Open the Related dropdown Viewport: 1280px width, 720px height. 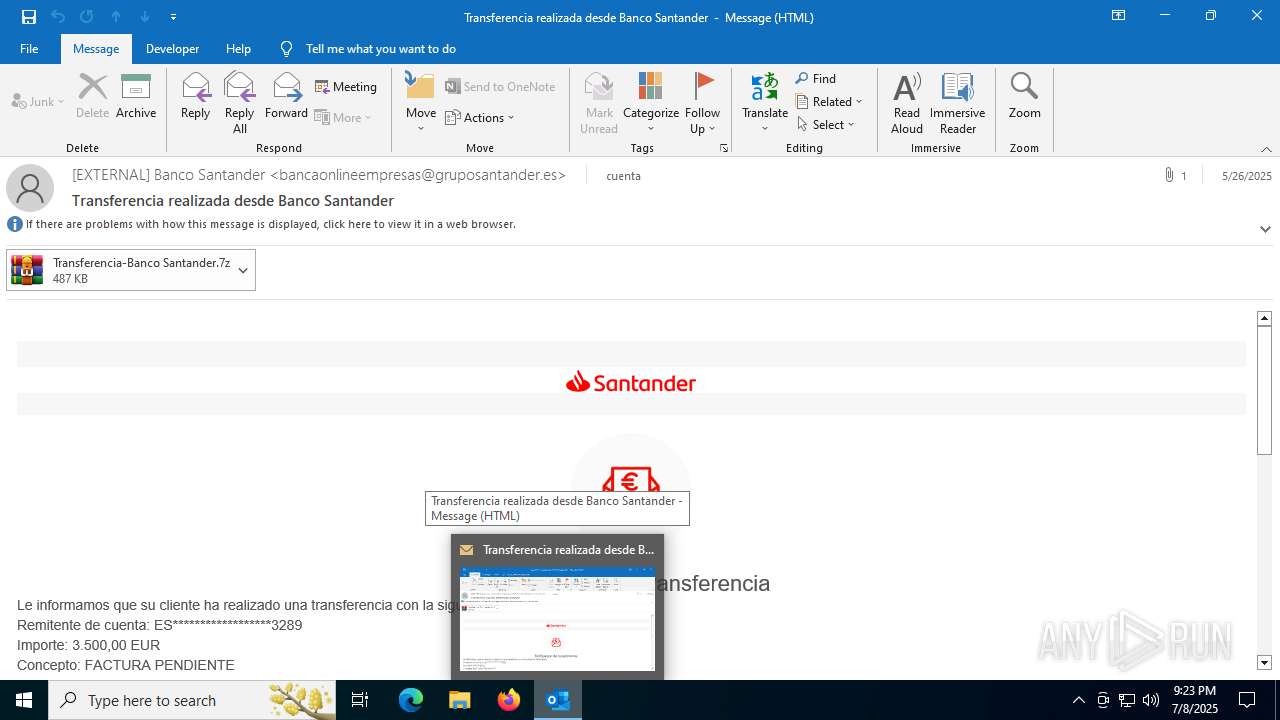(829, 102)
